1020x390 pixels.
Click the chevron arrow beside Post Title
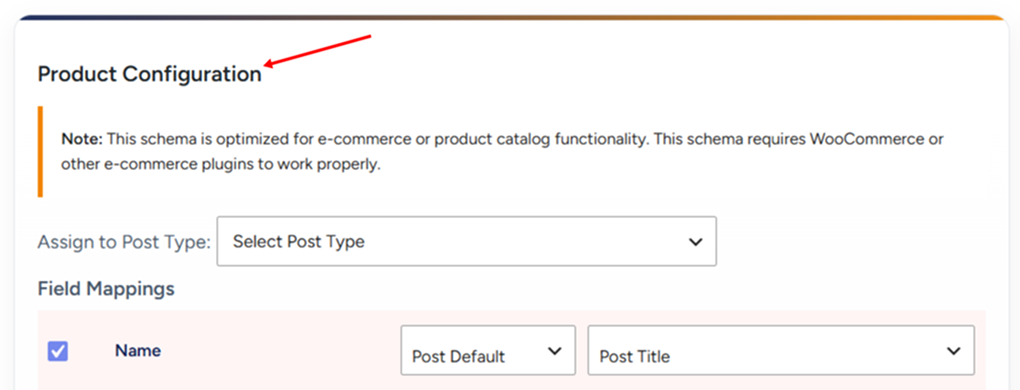[954, 351]
